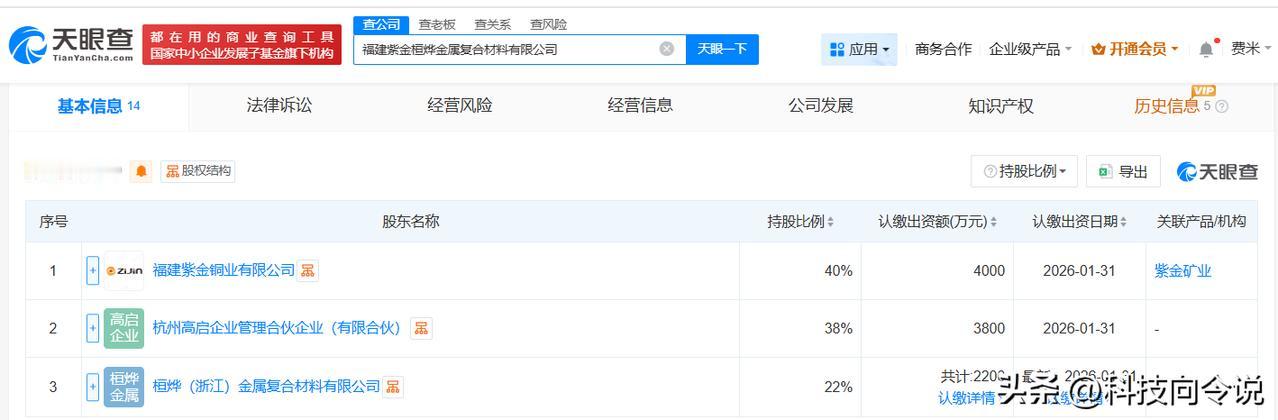Click equity icon beside 桓烨（浙江）金属复合材料有限公司
The height and width of the screenshot is (420, 1278).
coord(393,386)
